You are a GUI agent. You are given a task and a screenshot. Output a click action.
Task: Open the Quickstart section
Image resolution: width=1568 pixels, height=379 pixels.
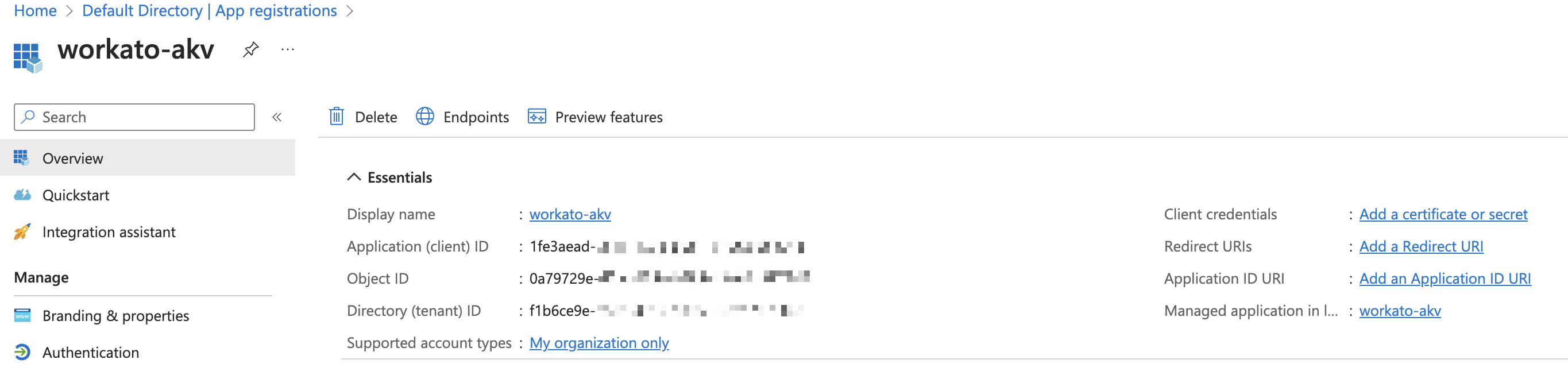[x=76, y=195]
